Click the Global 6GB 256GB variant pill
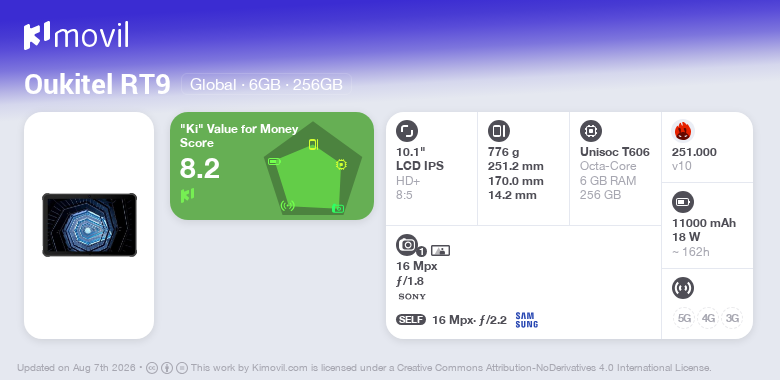 266,85
